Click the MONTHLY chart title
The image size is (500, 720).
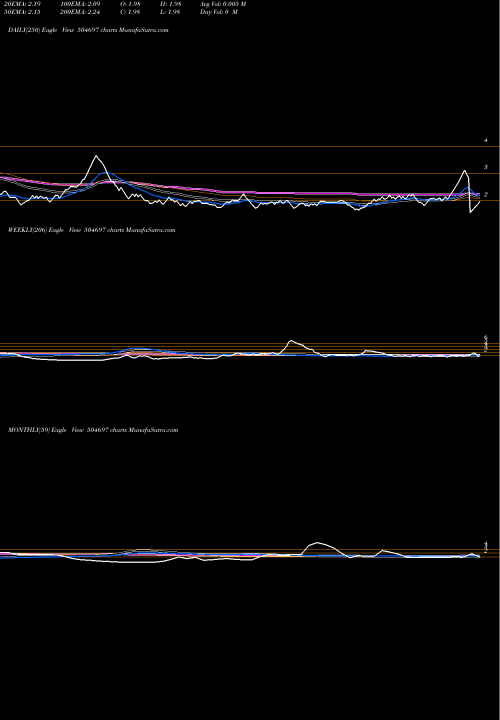[x=93, y=430]
